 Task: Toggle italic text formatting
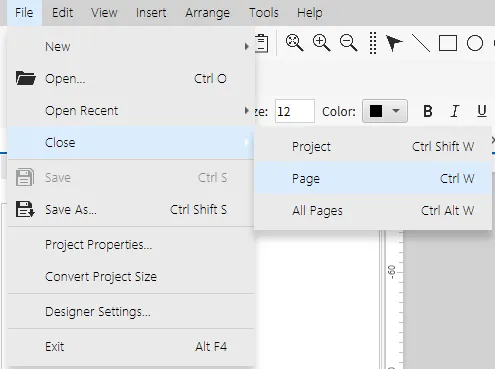click(455, 111)
